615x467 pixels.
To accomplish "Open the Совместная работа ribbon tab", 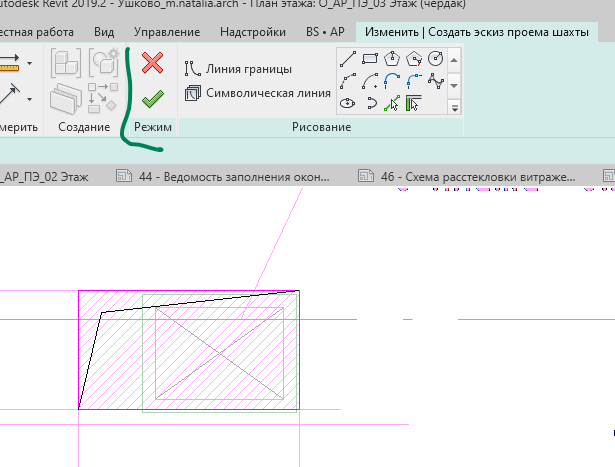I will tap(36, 32).
